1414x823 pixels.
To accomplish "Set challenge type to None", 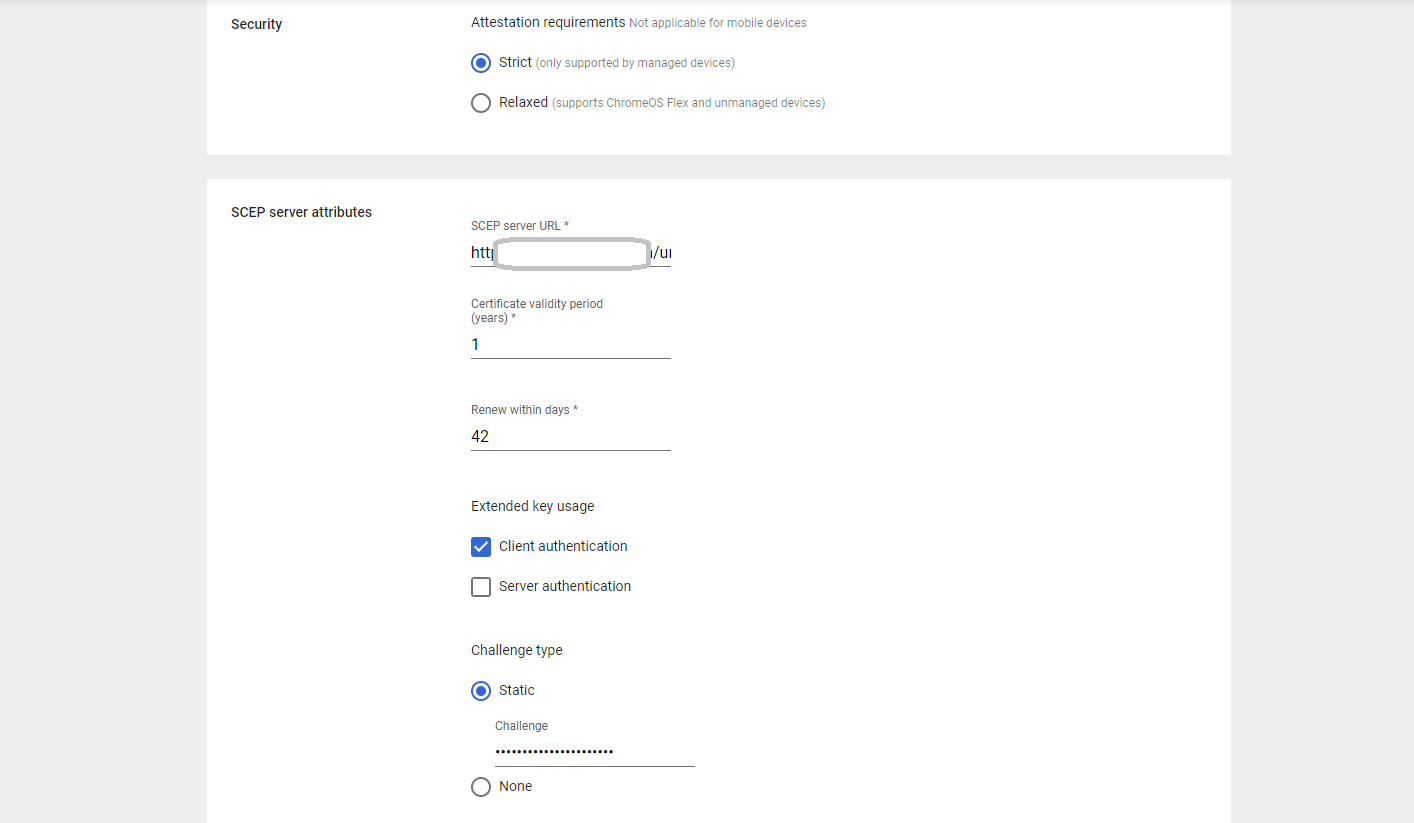I will (481, 787).
